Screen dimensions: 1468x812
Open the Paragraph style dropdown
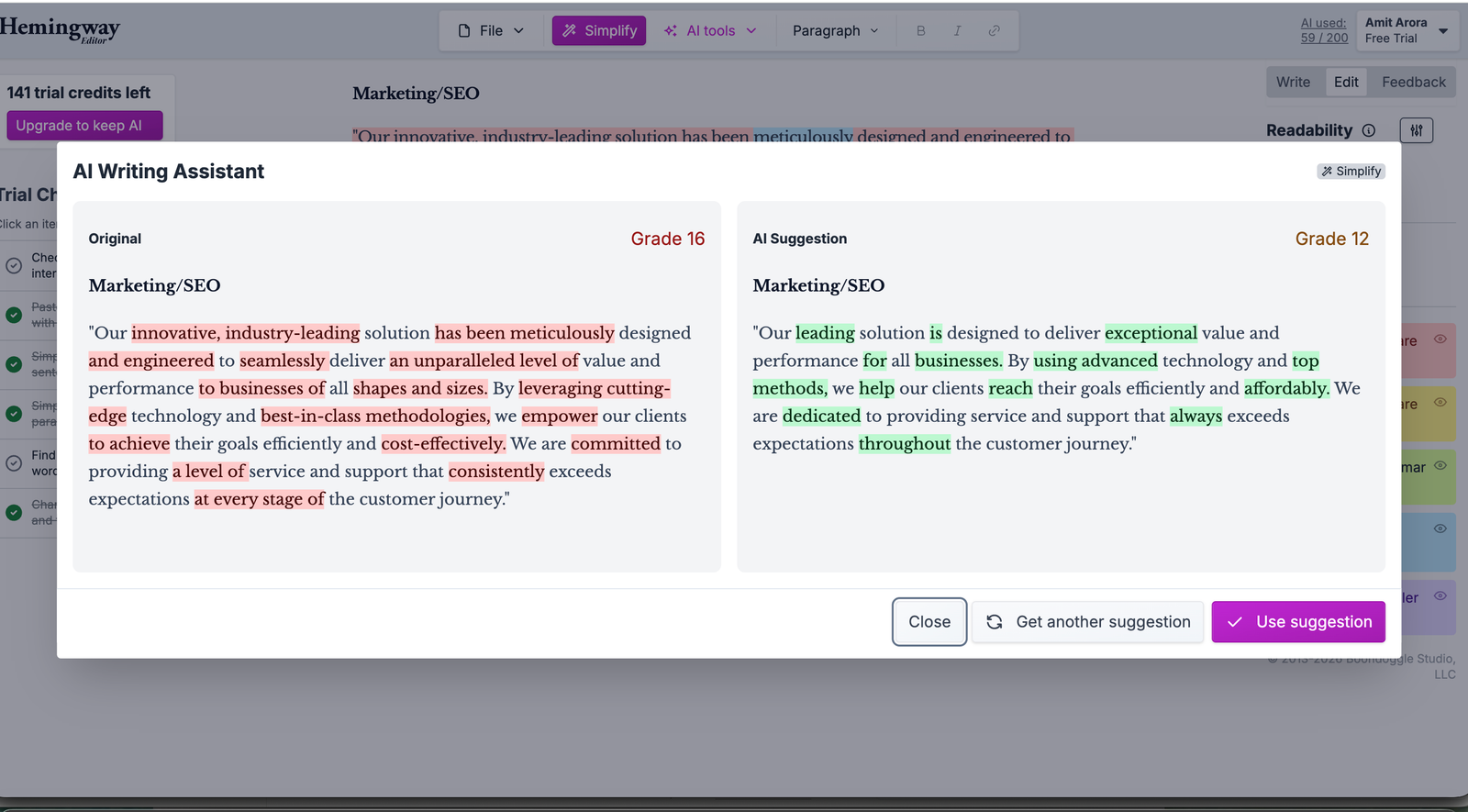point(835,30)
